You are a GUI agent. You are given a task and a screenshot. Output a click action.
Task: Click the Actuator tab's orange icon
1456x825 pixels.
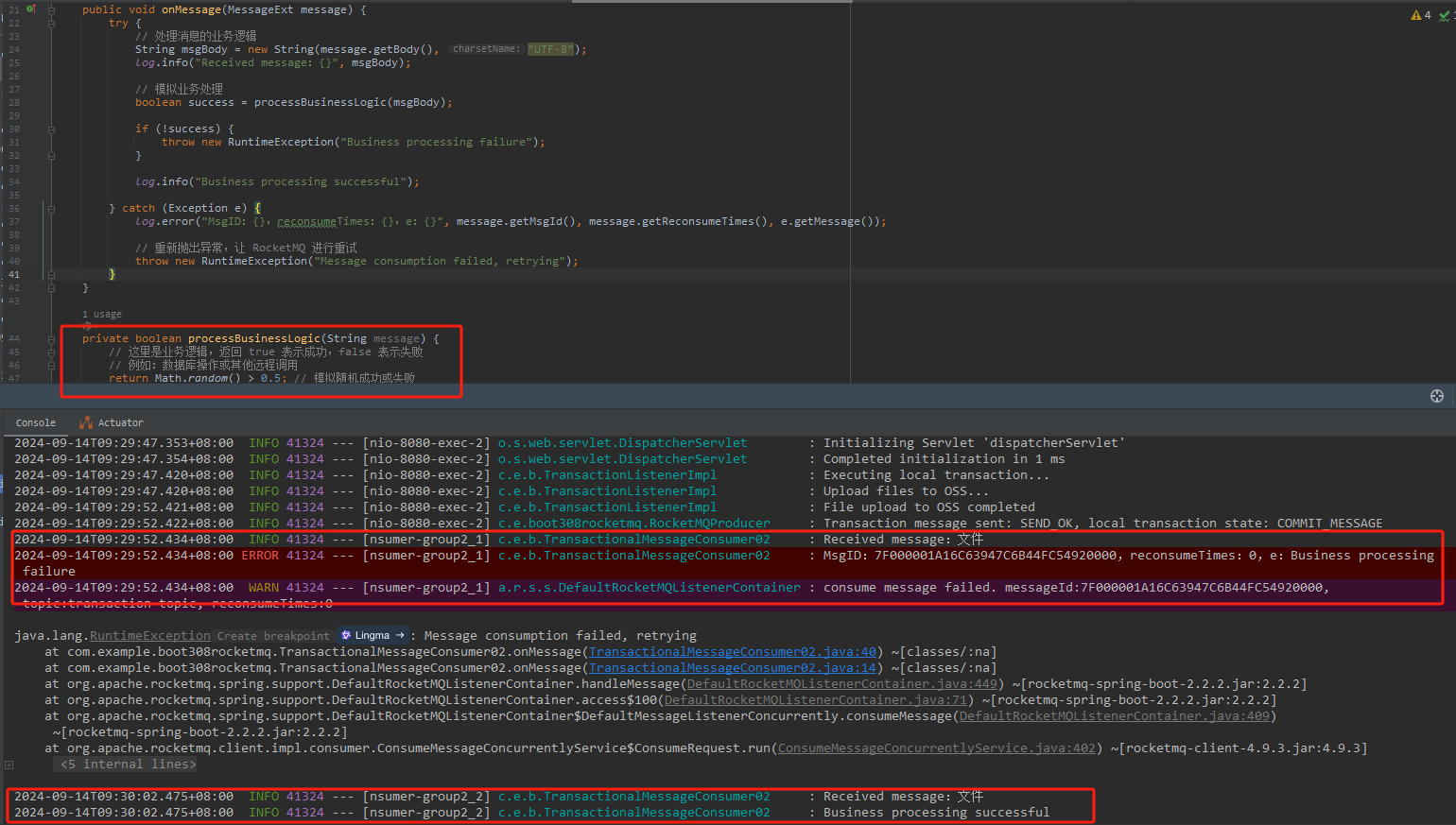(x=86, y=422)
